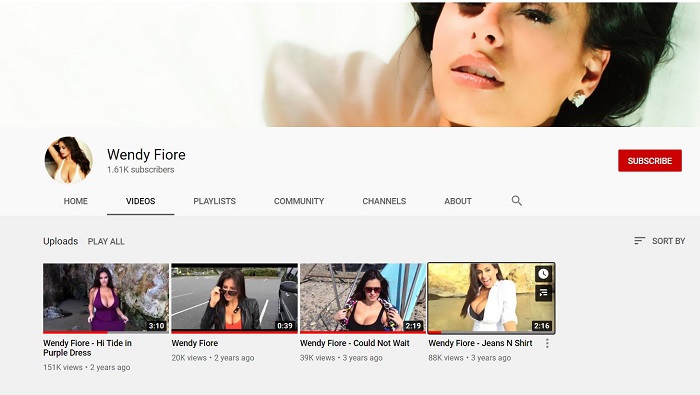This screenshot has width=700, height=395.
Task: Go to the Community tab
Action: (299, 201)
